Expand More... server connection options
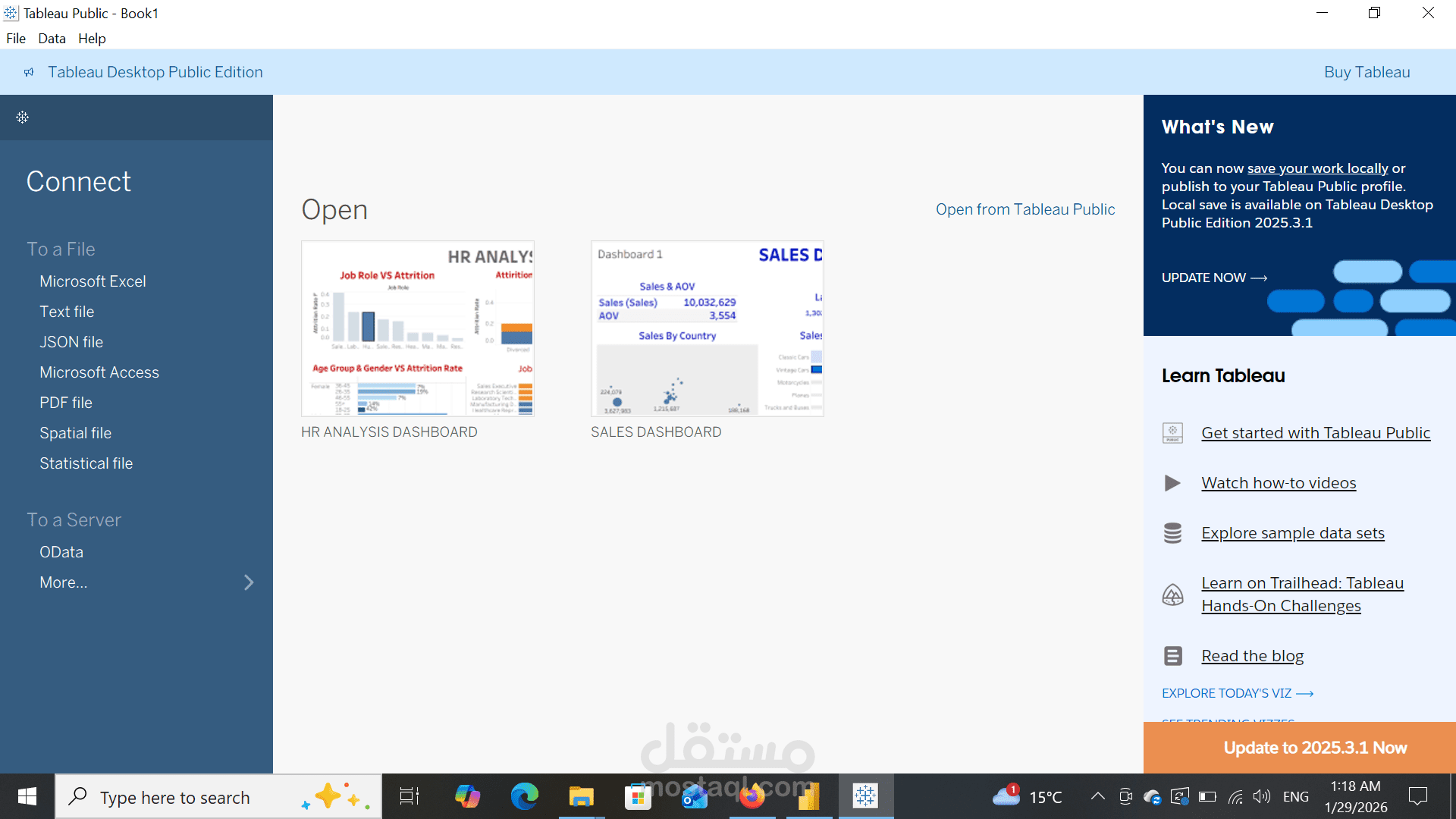Viewport: 1456px width, 819px height. click(x=64, y=582)
